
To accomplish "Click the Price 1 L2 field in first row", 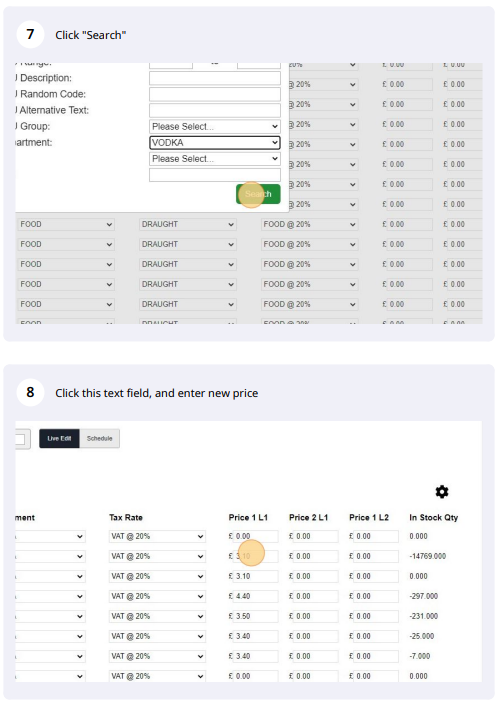I will click(376, 537).
